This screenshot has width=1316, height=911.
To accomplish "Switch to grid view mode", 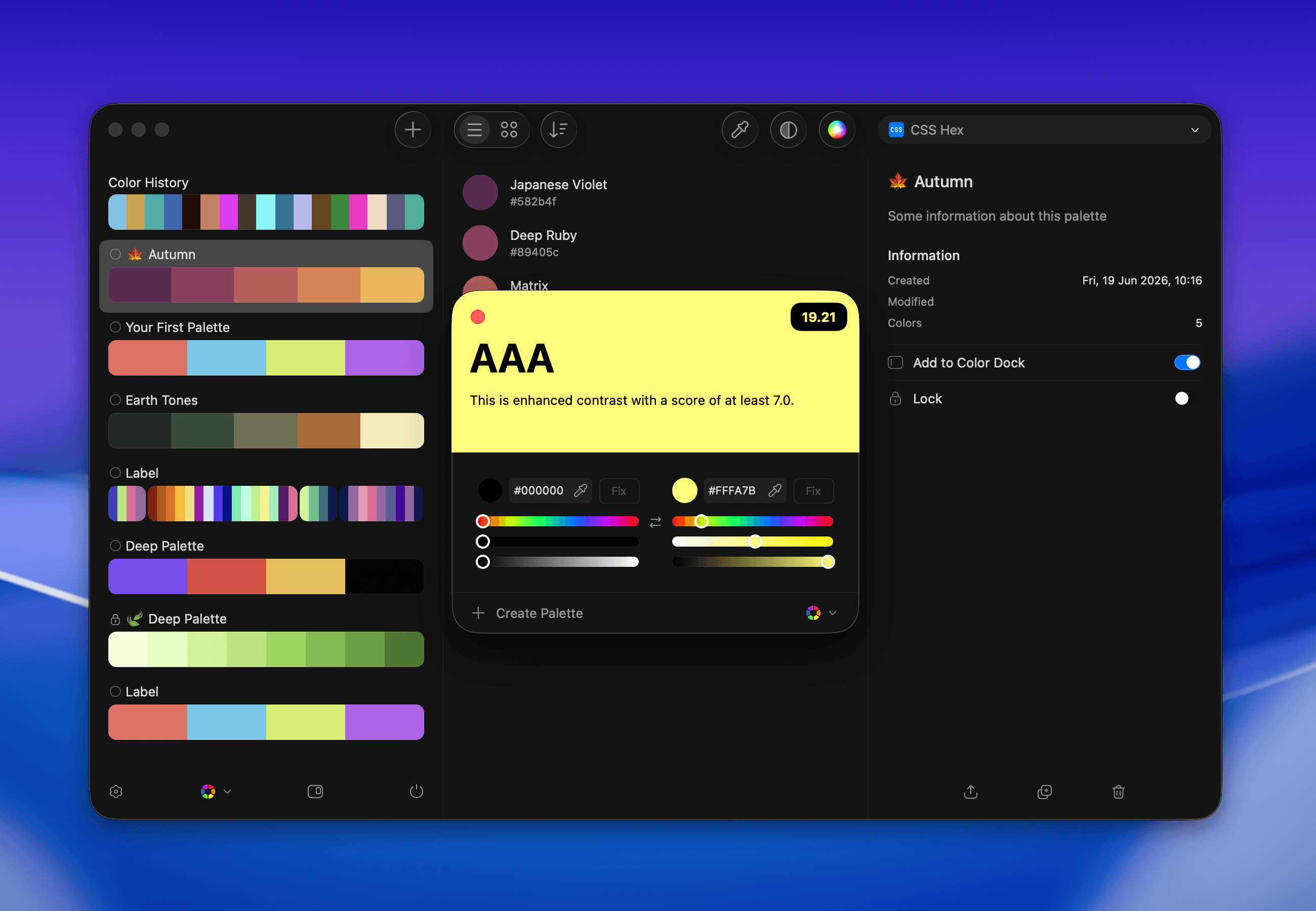I will click(x=509, y=130).
